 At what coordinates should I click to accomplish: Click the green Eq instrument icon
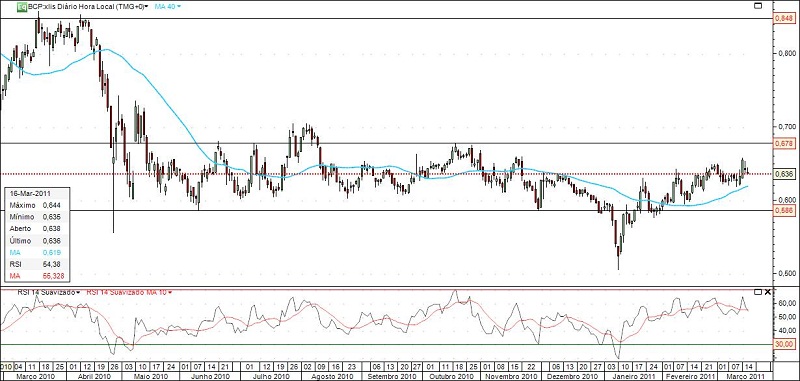22,7
